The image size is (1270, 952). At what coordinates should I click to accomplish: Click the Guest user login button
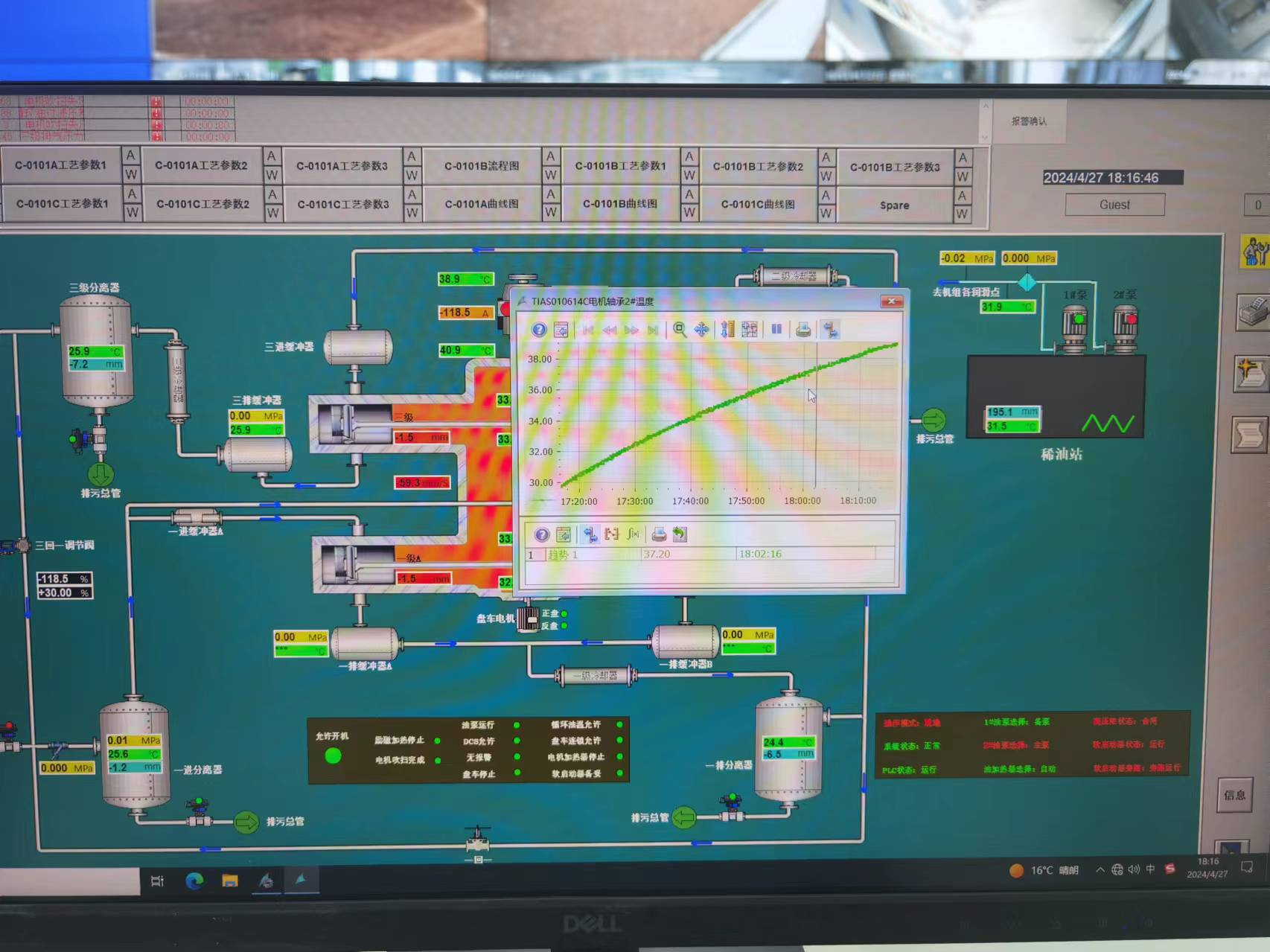(1114, 205)
